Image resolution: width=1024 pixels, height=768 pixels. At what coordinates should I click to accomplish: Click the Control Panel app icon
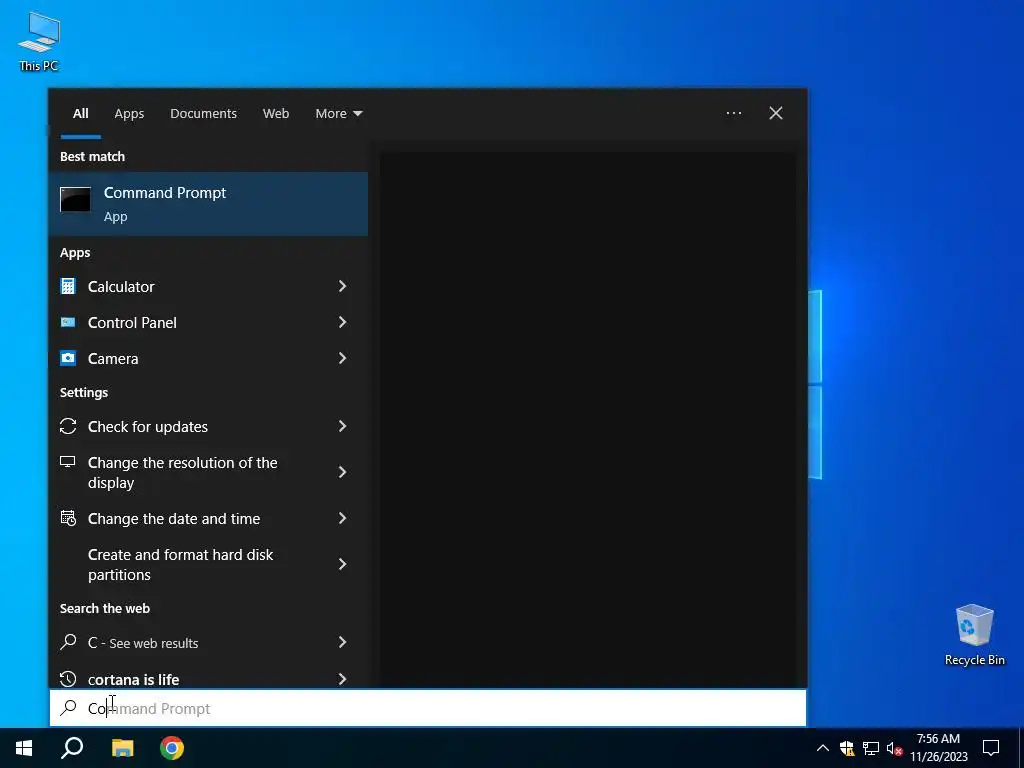(68, 322)
